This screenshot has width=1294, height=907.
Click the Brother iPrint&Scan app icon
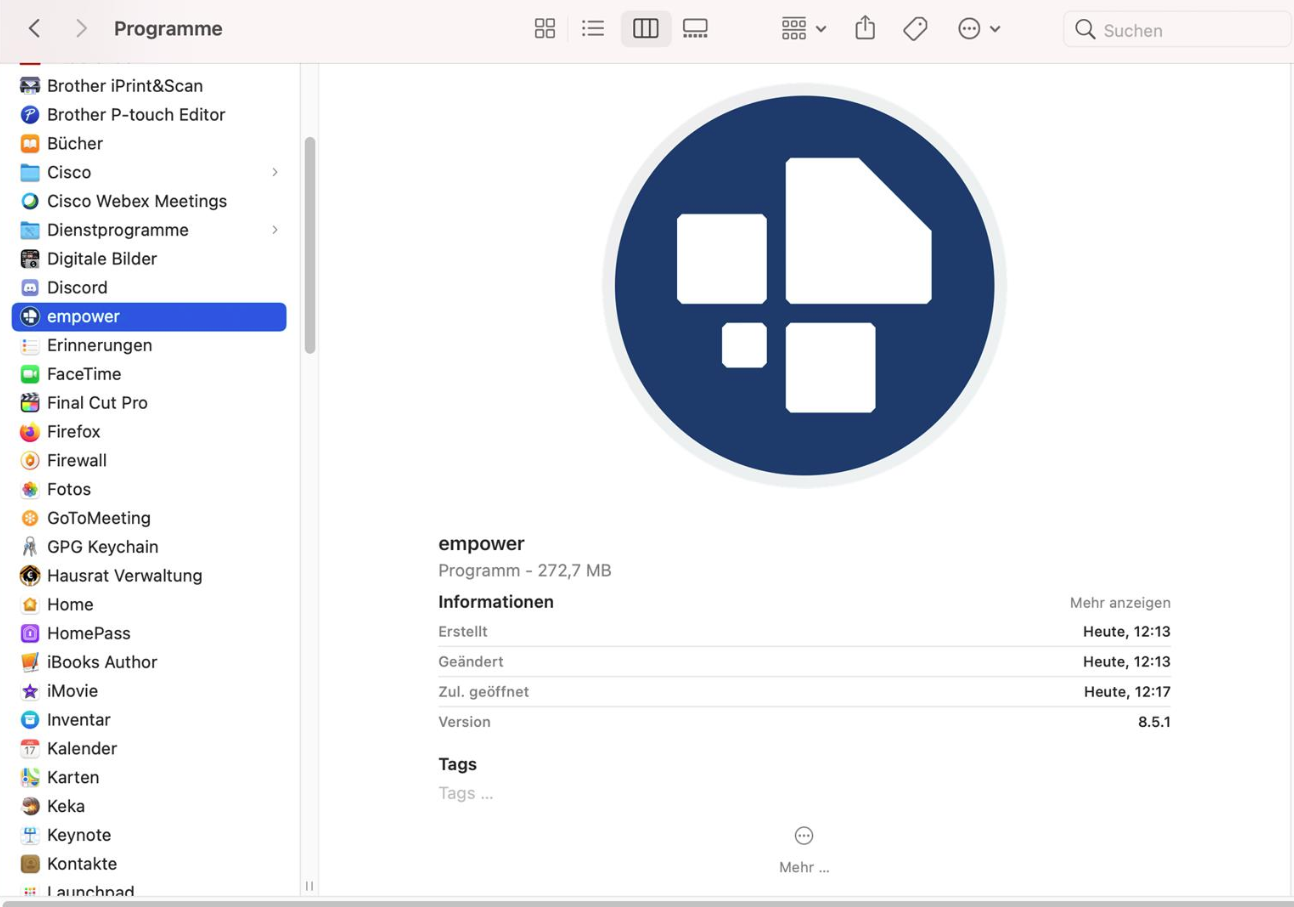[x=30, y=86]
